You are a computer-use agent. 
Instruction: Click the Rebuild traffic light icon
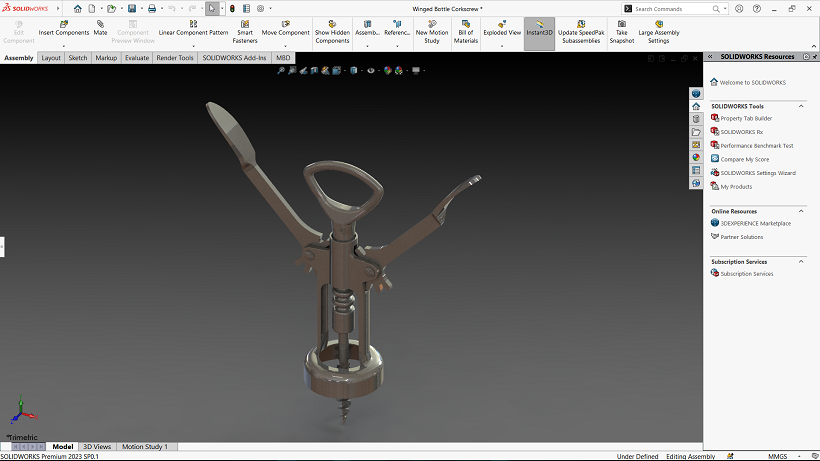click(232, 8)
